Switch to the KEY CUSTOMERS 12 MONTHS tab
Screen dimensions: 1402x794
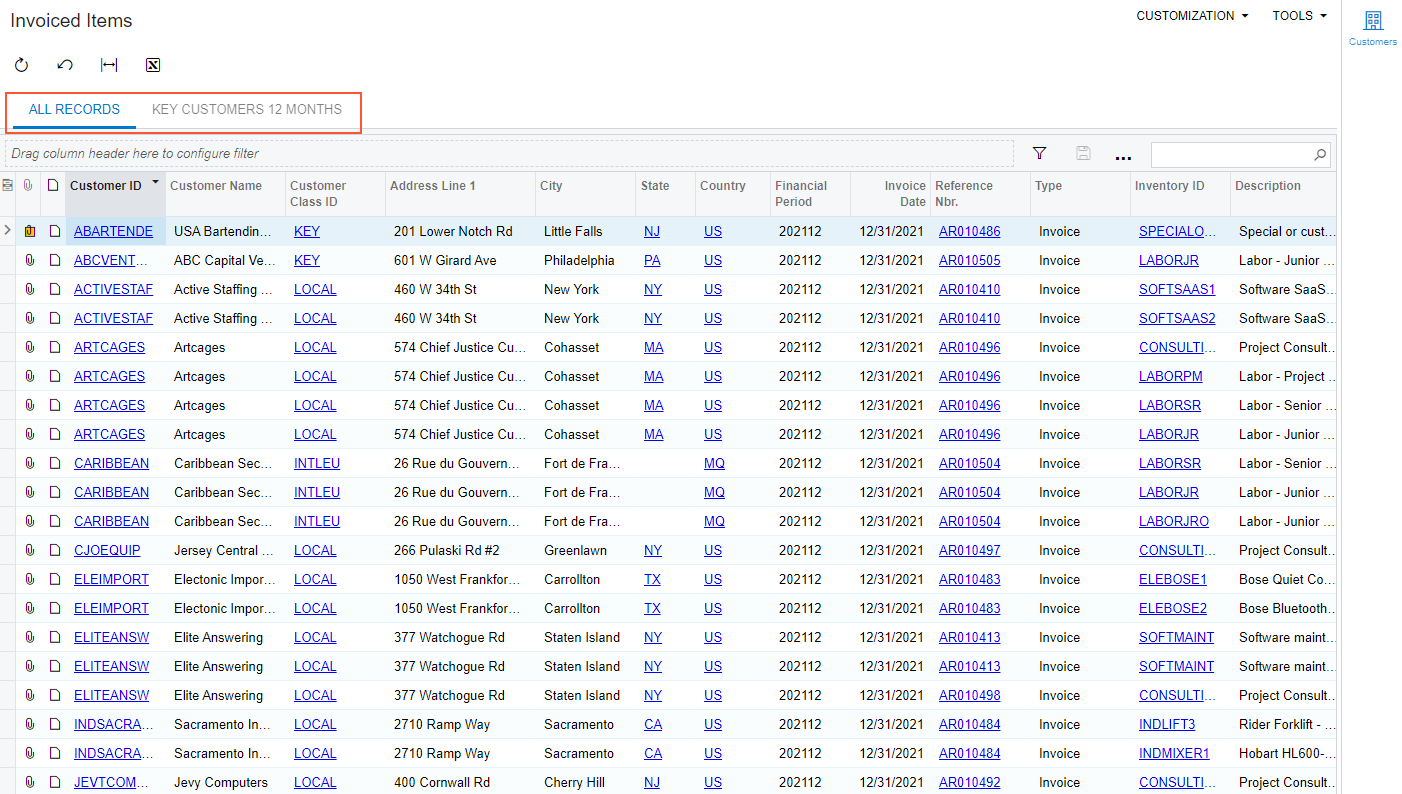tap(247, 110)
